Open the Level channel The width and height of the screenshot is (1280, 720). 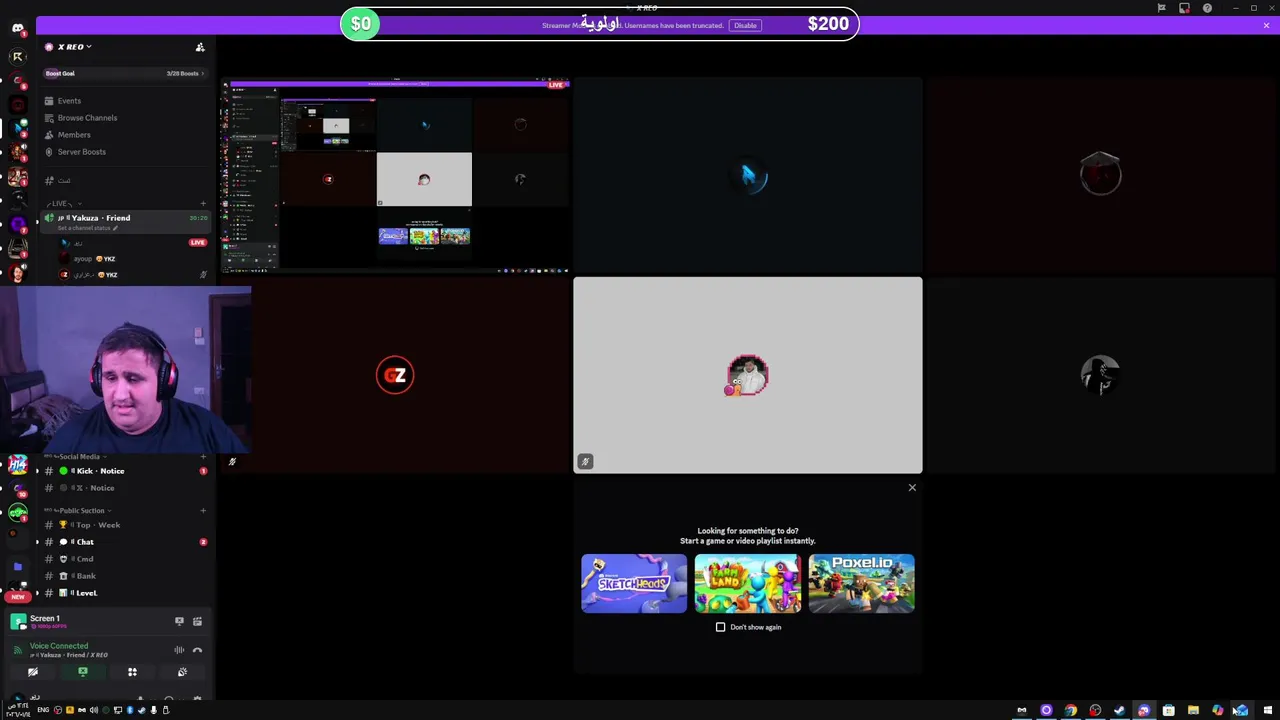coord(86,593)
